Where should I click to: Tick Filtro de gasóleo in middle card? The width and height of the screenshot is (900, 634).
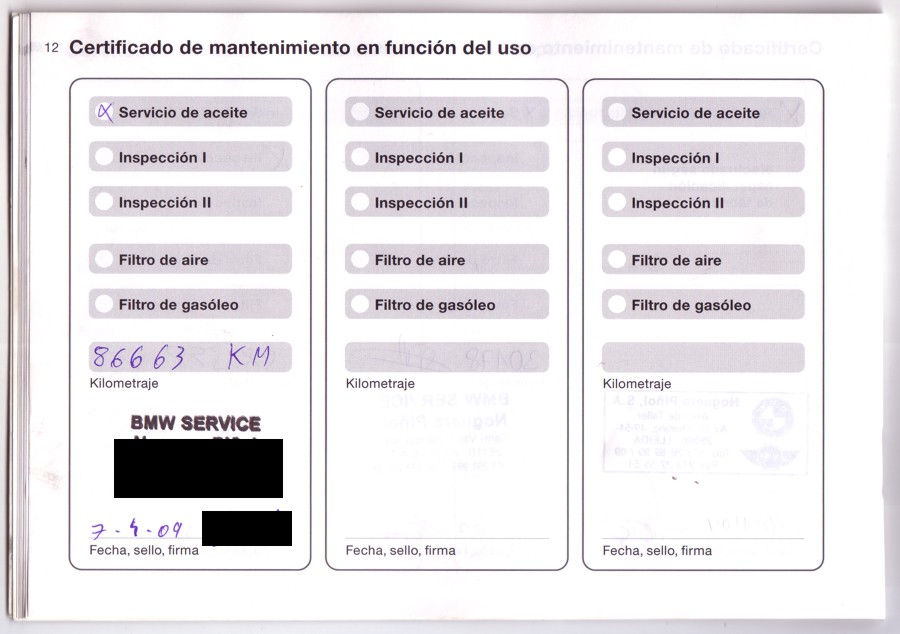[x=360, y=304]
